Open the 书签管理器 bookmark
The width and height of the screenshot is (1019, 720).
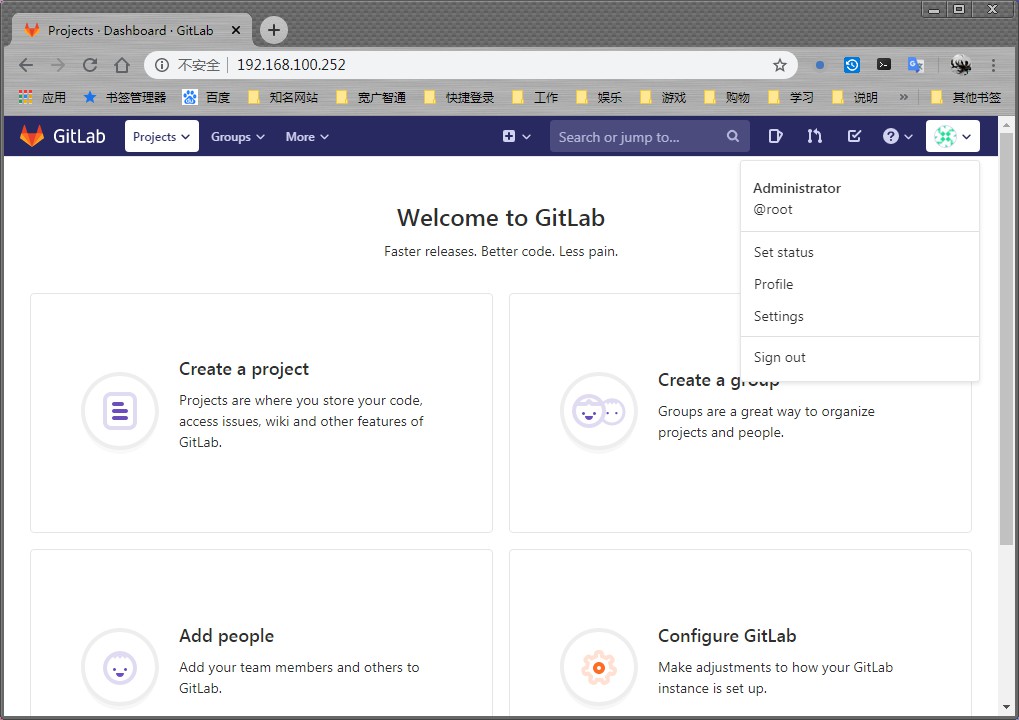pyautogui.click(x=125, y=97)
